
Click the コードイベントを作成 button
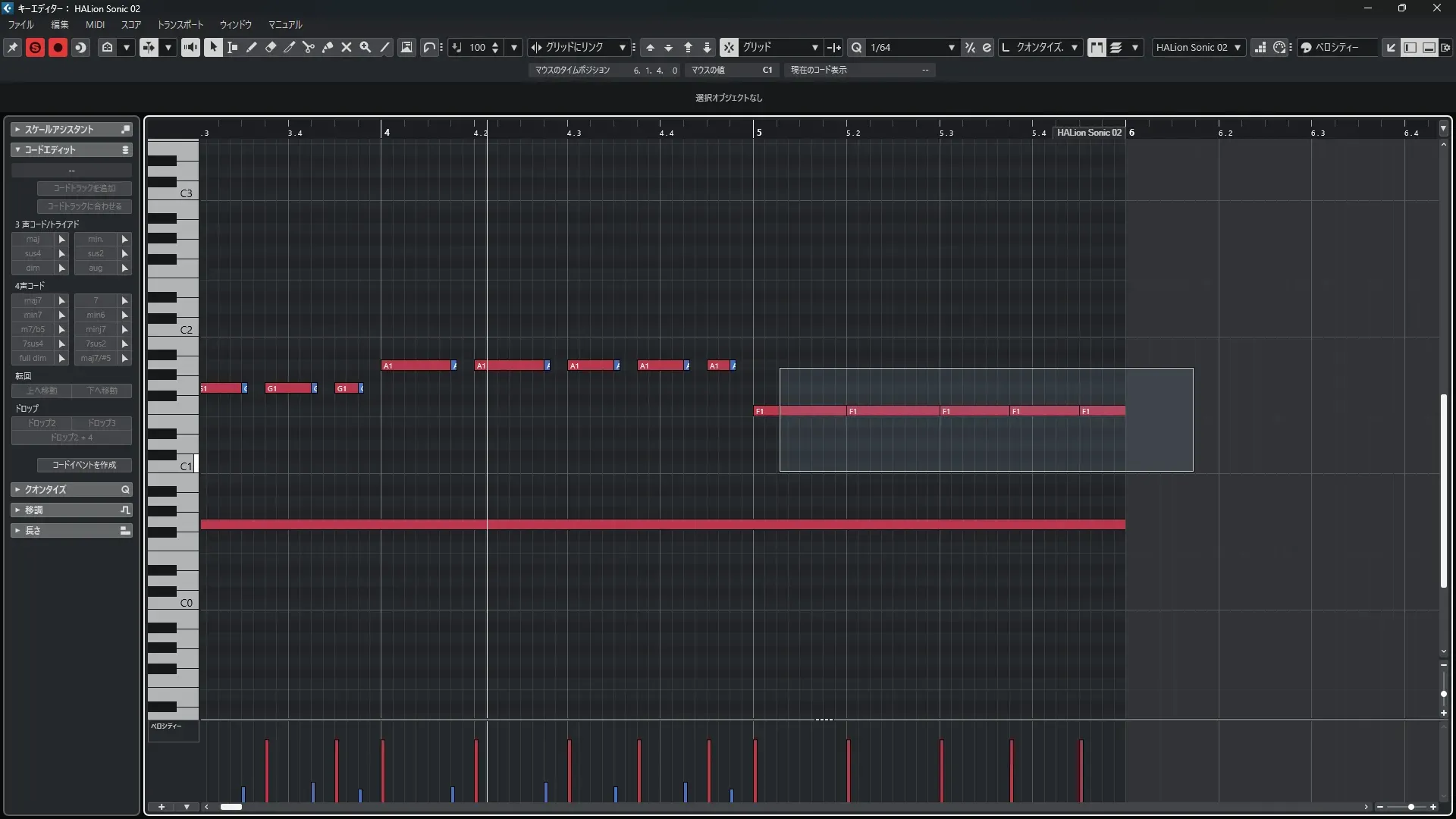[x=84, y=465]
